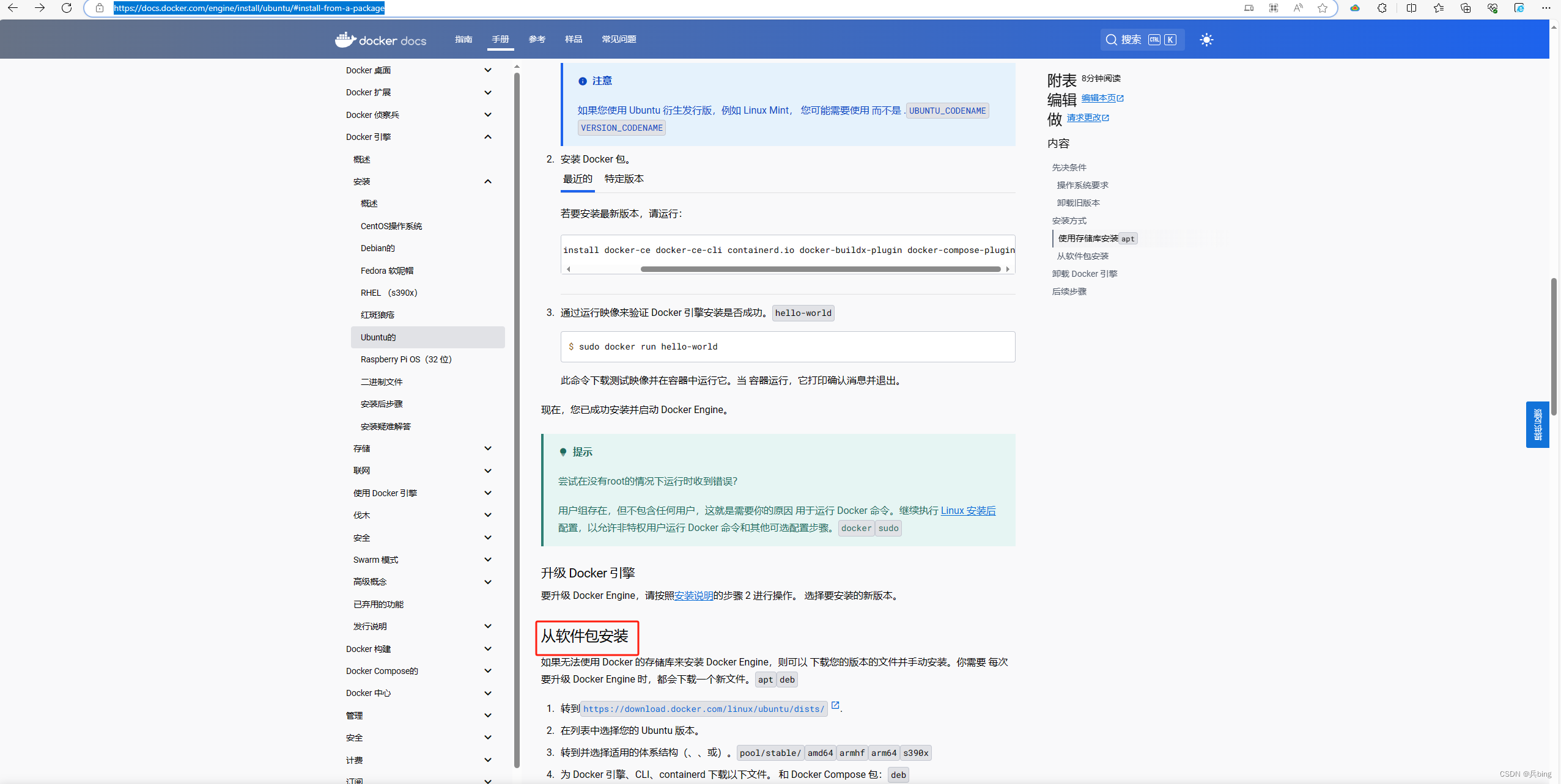Open RHEL (s390x) sidebar item
Viewport: 1561px width, 784px height.
point(389,293)
